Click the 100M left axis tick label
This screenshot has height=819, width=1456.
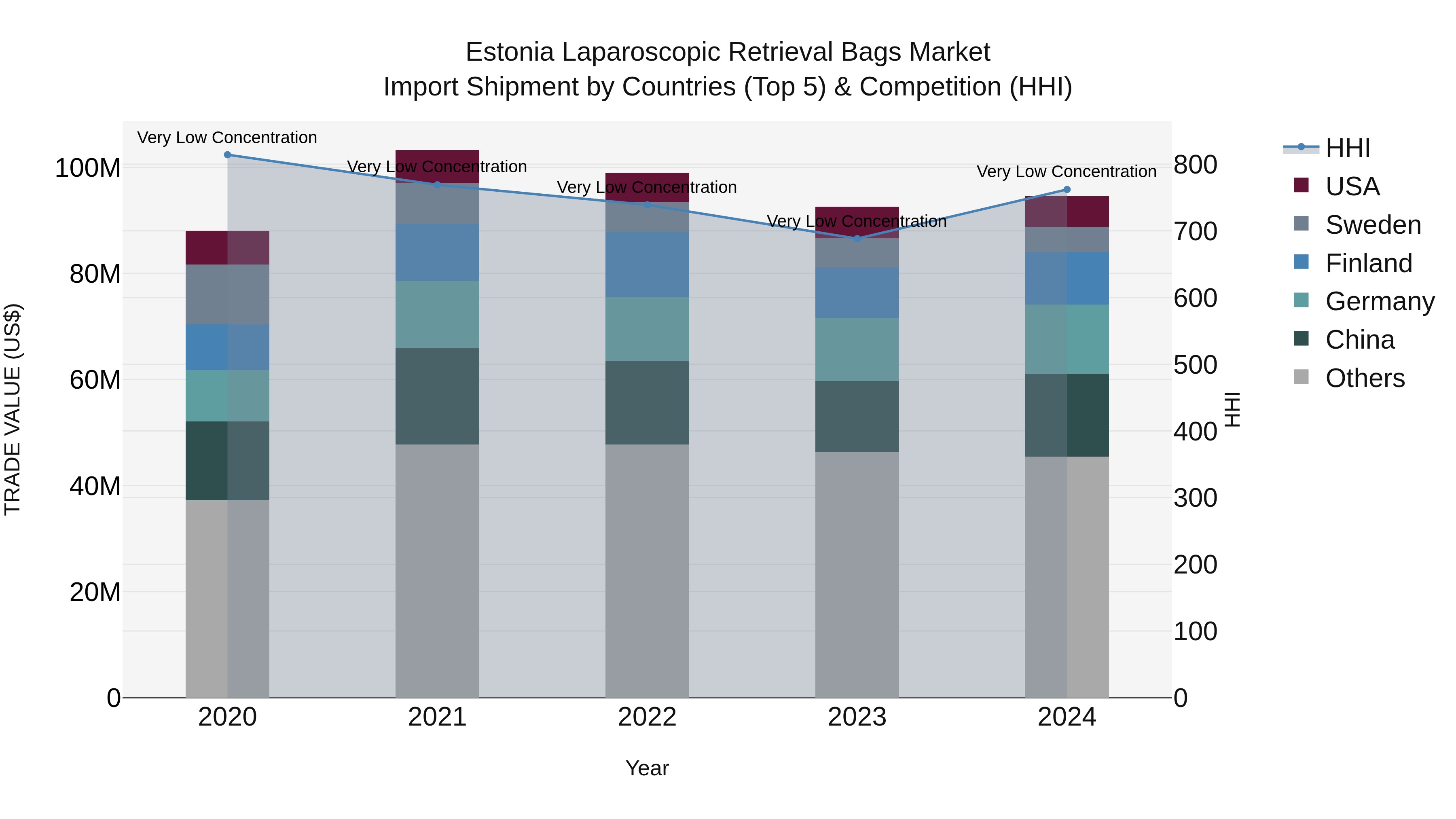tap(88, 168)
